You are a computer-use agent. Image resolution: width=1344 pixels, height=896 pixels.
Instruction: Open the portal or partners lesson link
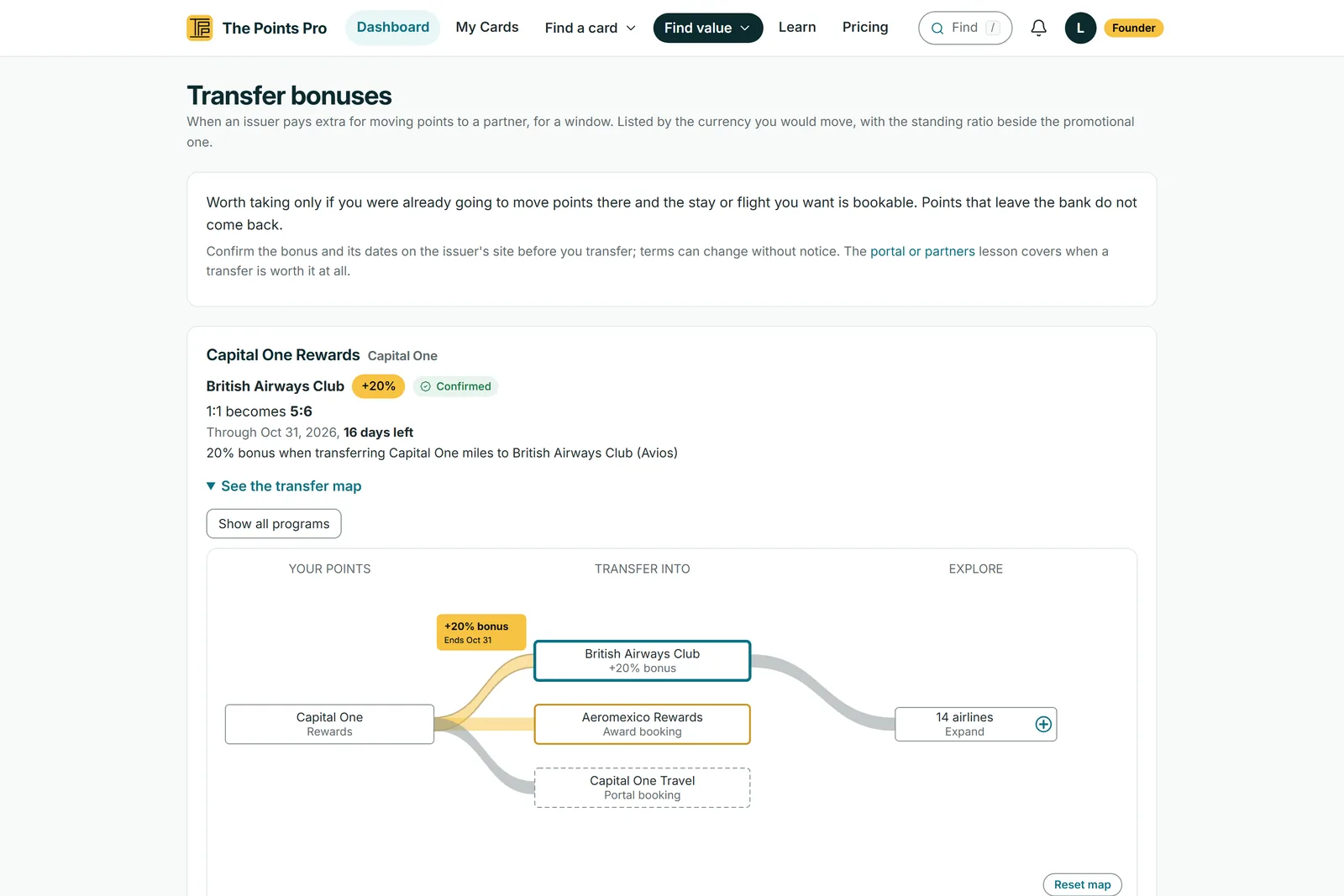point(922,251)
